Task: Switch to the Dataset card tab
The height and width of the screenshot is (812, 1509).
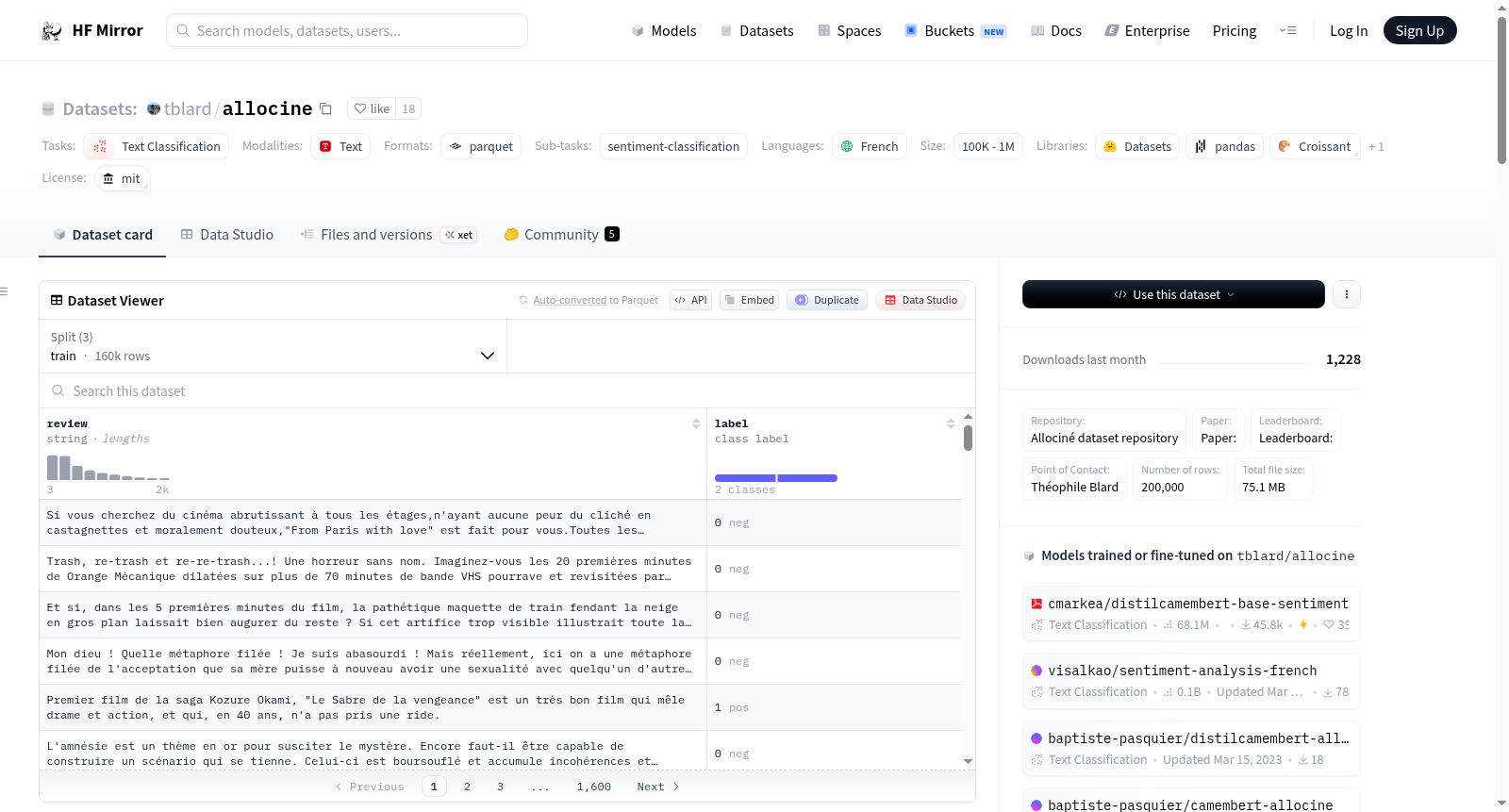Action: click(103, 235)
